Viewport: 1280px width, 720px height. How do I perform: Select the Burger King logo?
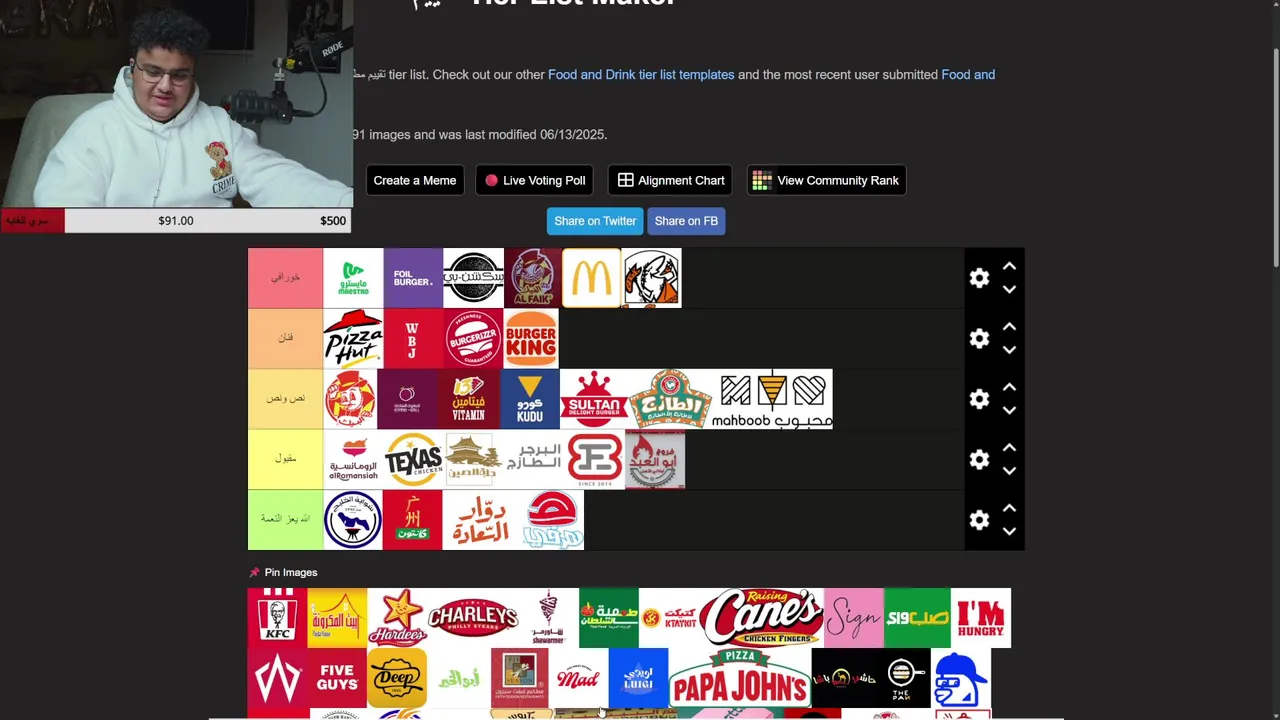[531, 339]
